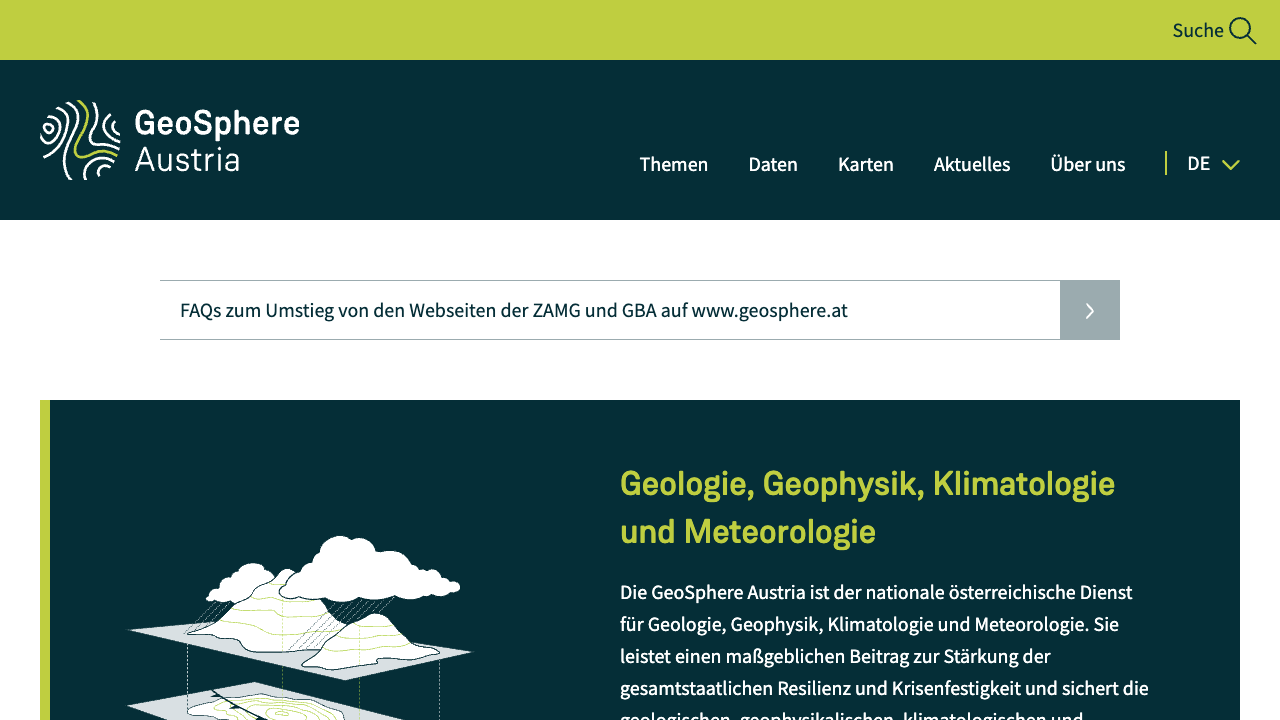
Task: Click the heading Geologie, Geophysik, Klimatologie und Meteorologie
Action: 866,507
